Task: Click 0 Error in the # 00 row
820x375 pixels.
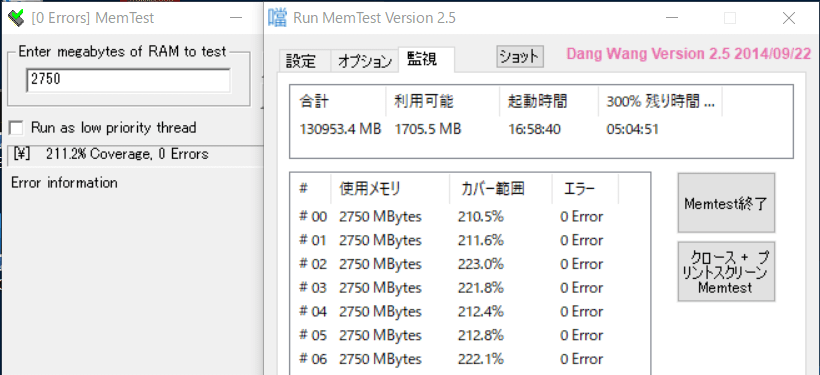Action: pos(582,217)
